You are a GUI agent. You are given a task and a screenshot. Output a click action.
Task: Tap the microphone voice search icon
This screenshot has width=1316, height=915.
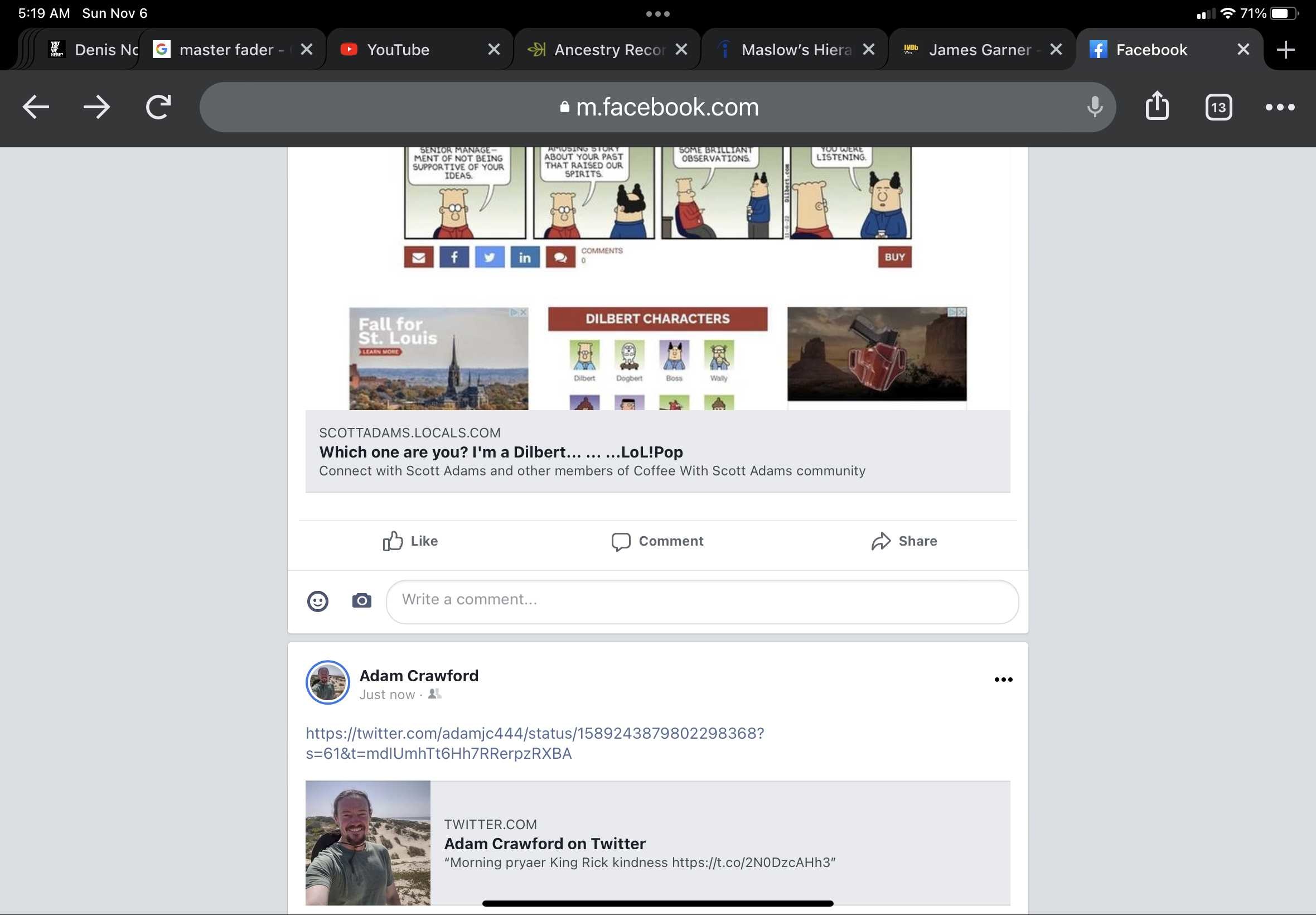[1094, 107]
